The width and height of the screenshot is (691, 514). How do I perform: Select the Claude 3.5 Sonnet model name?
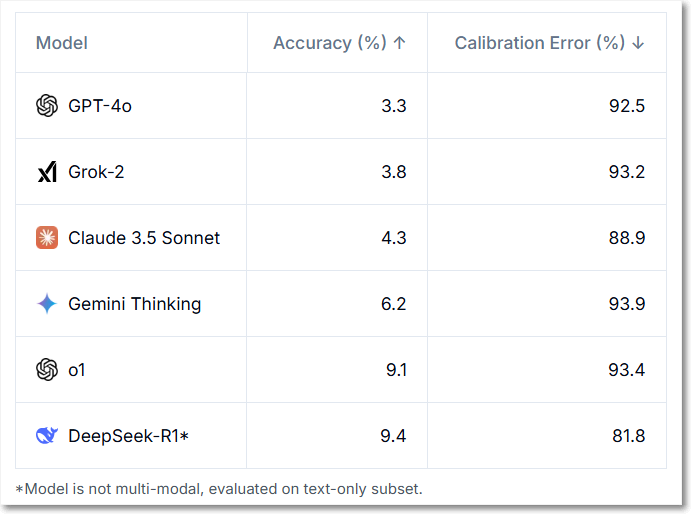pos(144,238)
